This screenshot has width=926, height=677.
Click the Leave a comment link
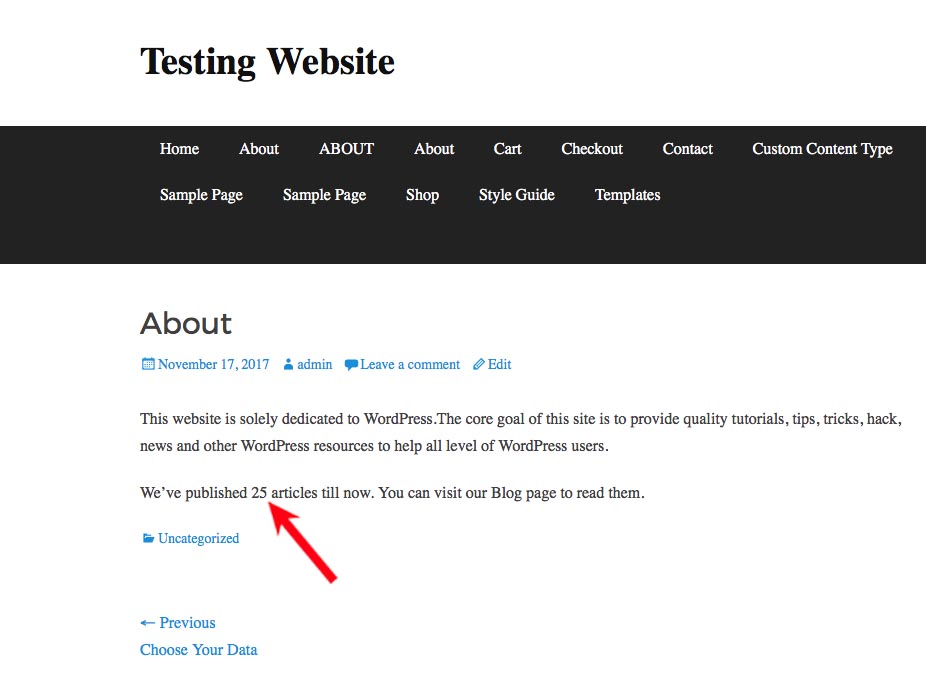pos(410,364)
